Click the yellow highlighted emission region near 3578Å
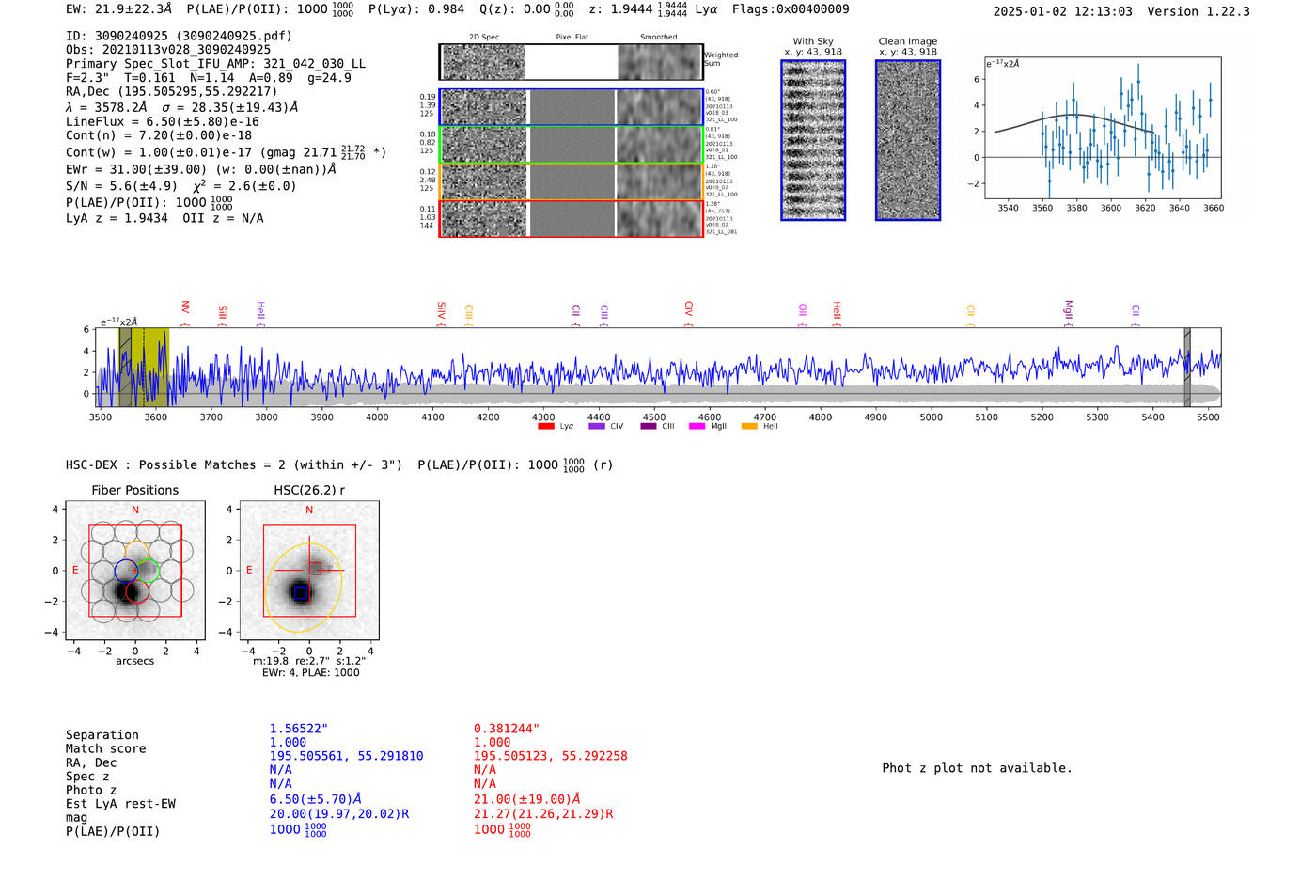 pos(144,367)
